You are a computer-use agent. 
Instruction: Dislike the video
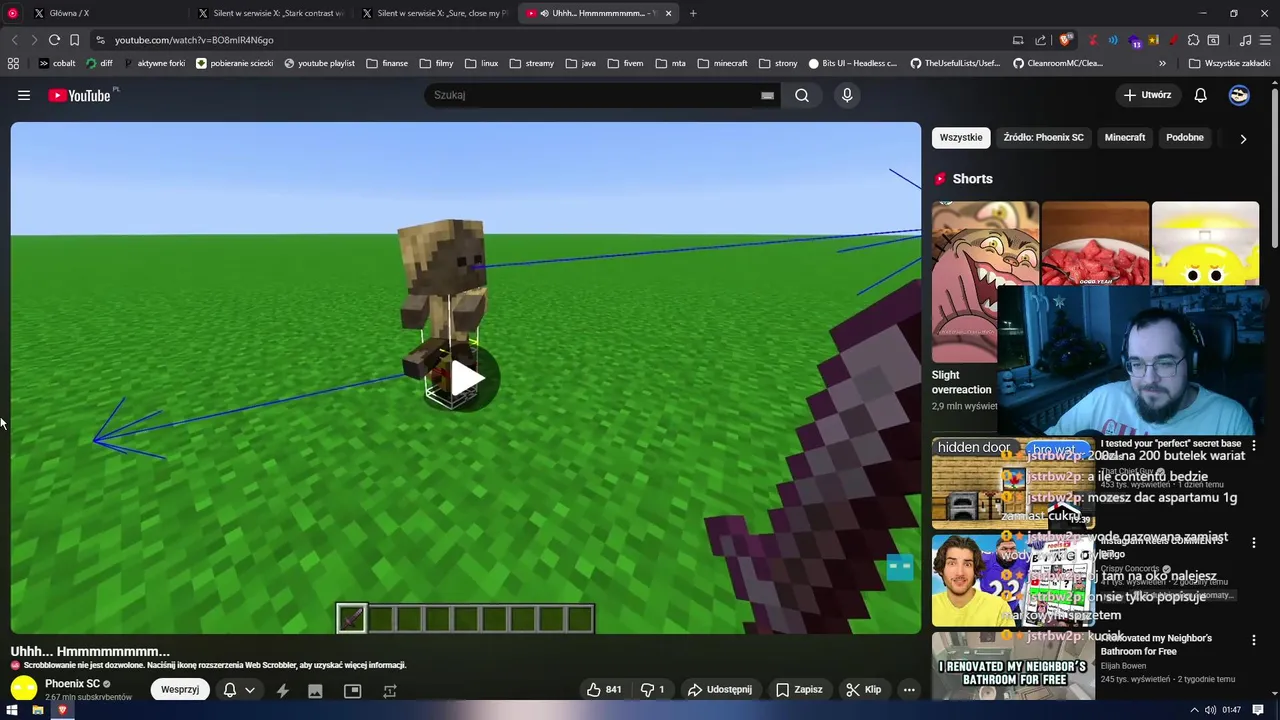(x=652, y=690)
